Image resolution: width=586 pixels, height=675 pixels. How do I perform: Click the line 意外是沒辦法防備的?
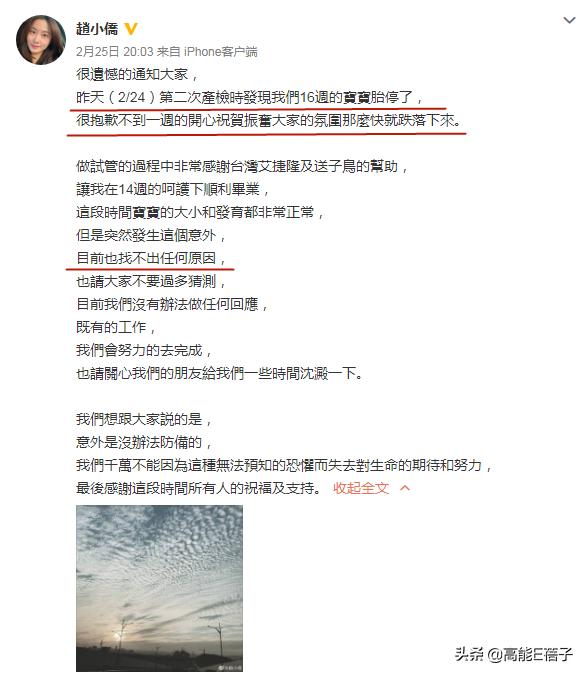pos(144,442)
